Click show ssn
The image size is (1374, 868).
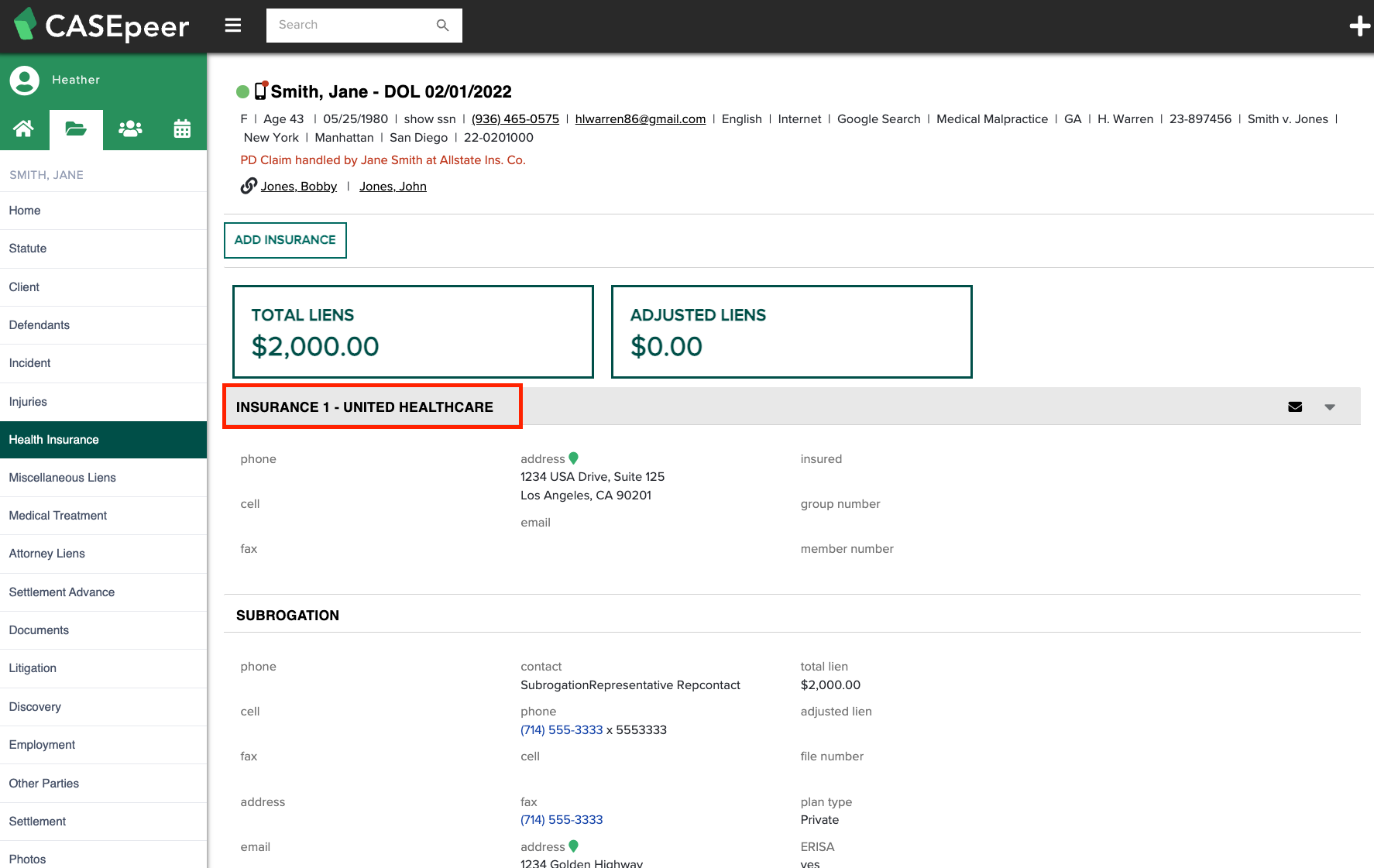pos(430,119)
